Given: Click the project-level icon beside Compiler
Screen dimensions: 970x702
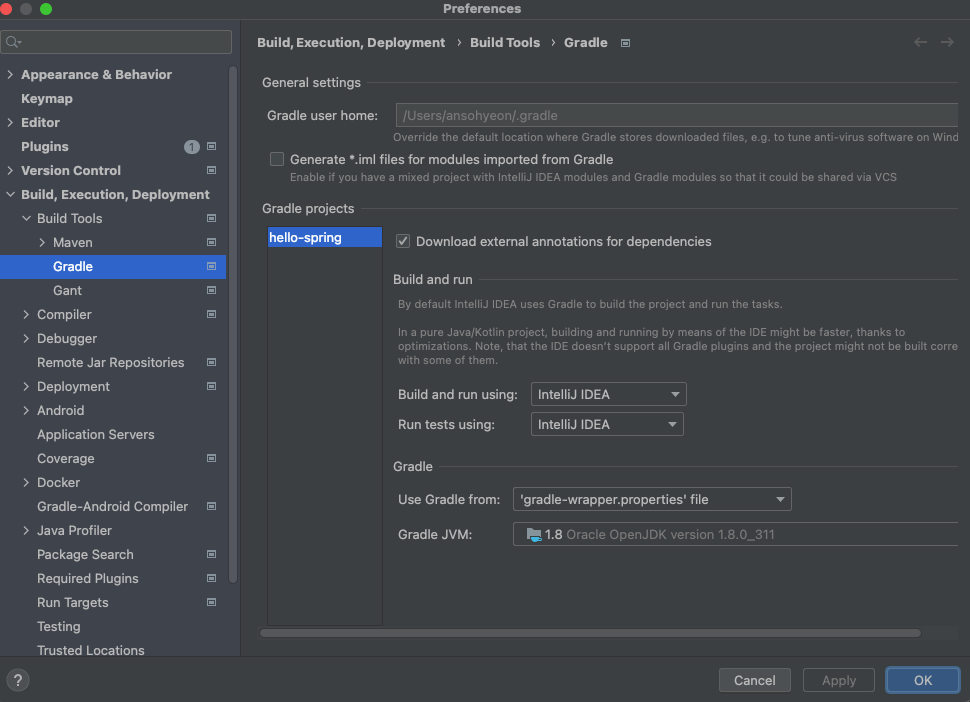Looking at the screenshot, I should point(212,314).
